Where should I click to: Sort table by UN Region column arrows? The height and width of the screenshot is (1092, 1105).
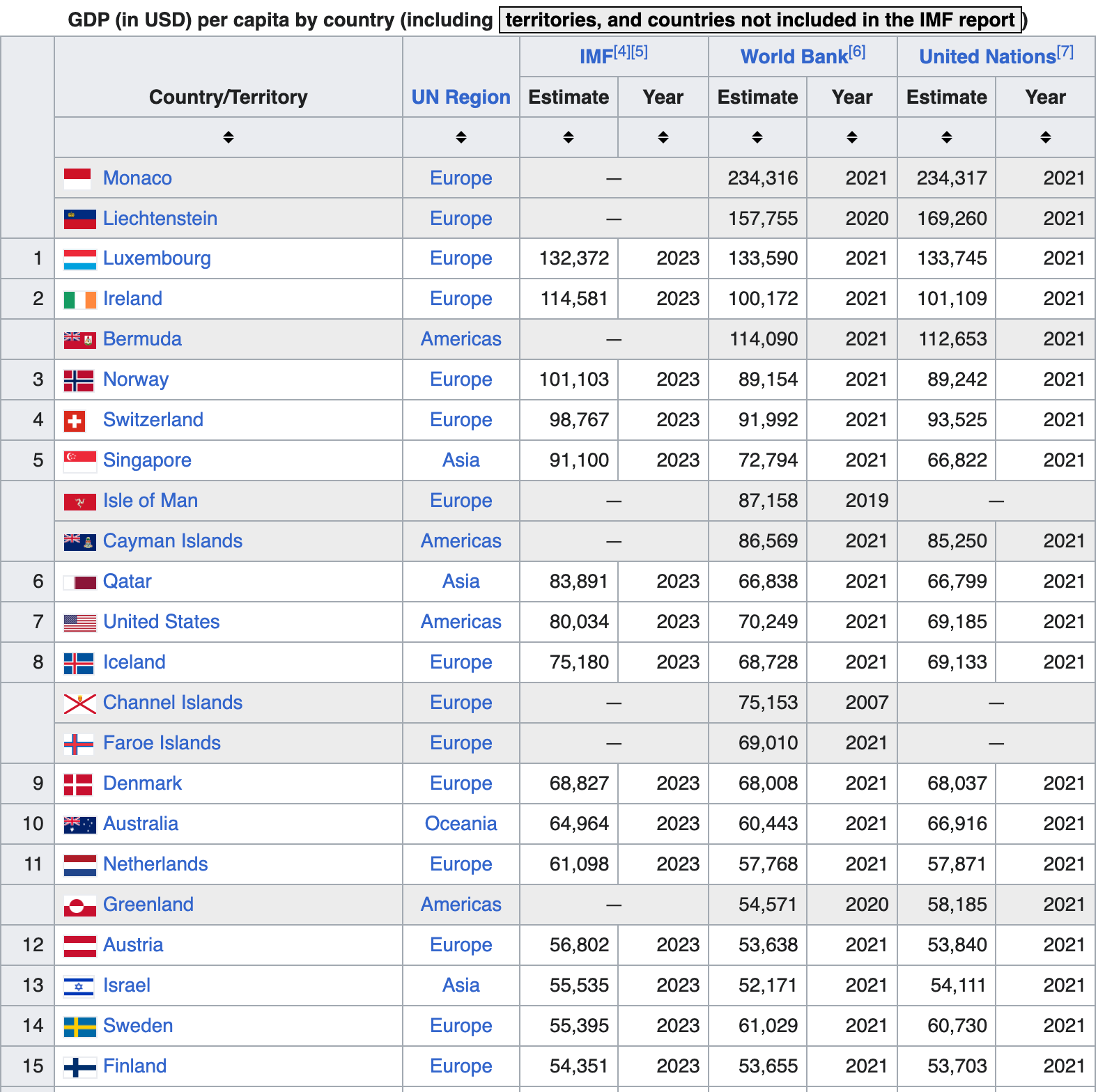click(x=461, y=137)
